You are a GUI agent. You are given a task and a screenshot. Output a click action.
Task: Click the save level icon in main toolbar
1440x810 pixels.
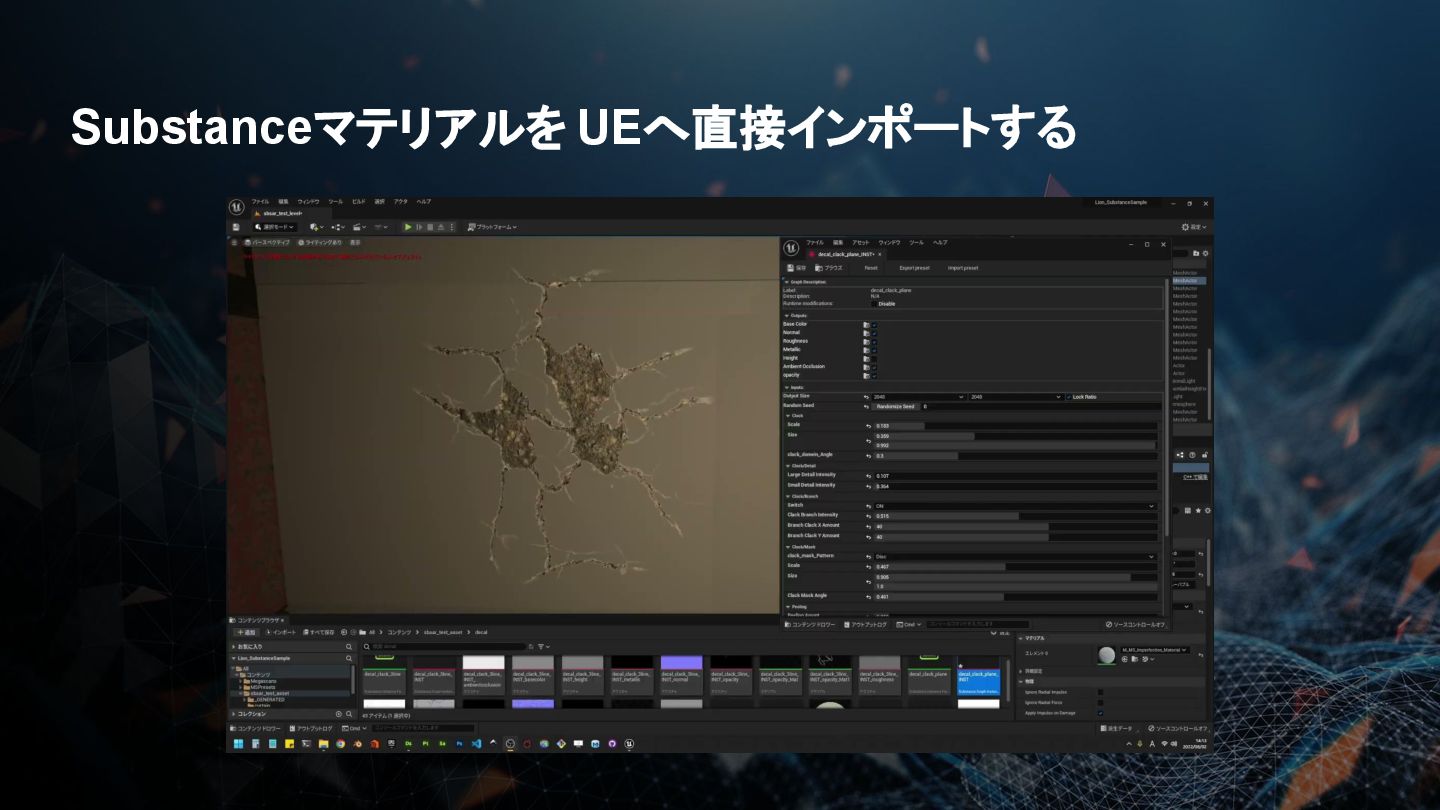pyautogui.click(x=236, y=227)
